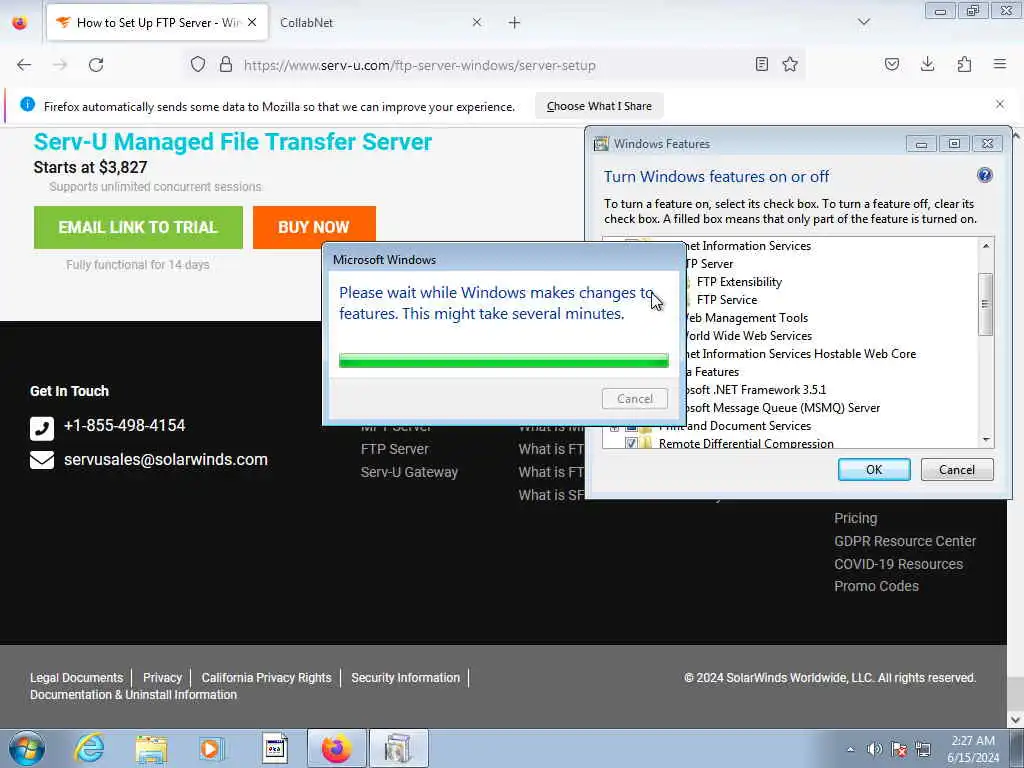Viewport: 1024px width, 768px height.
Task: Click the features list scrollbar thumb
Action: (985, 304)
